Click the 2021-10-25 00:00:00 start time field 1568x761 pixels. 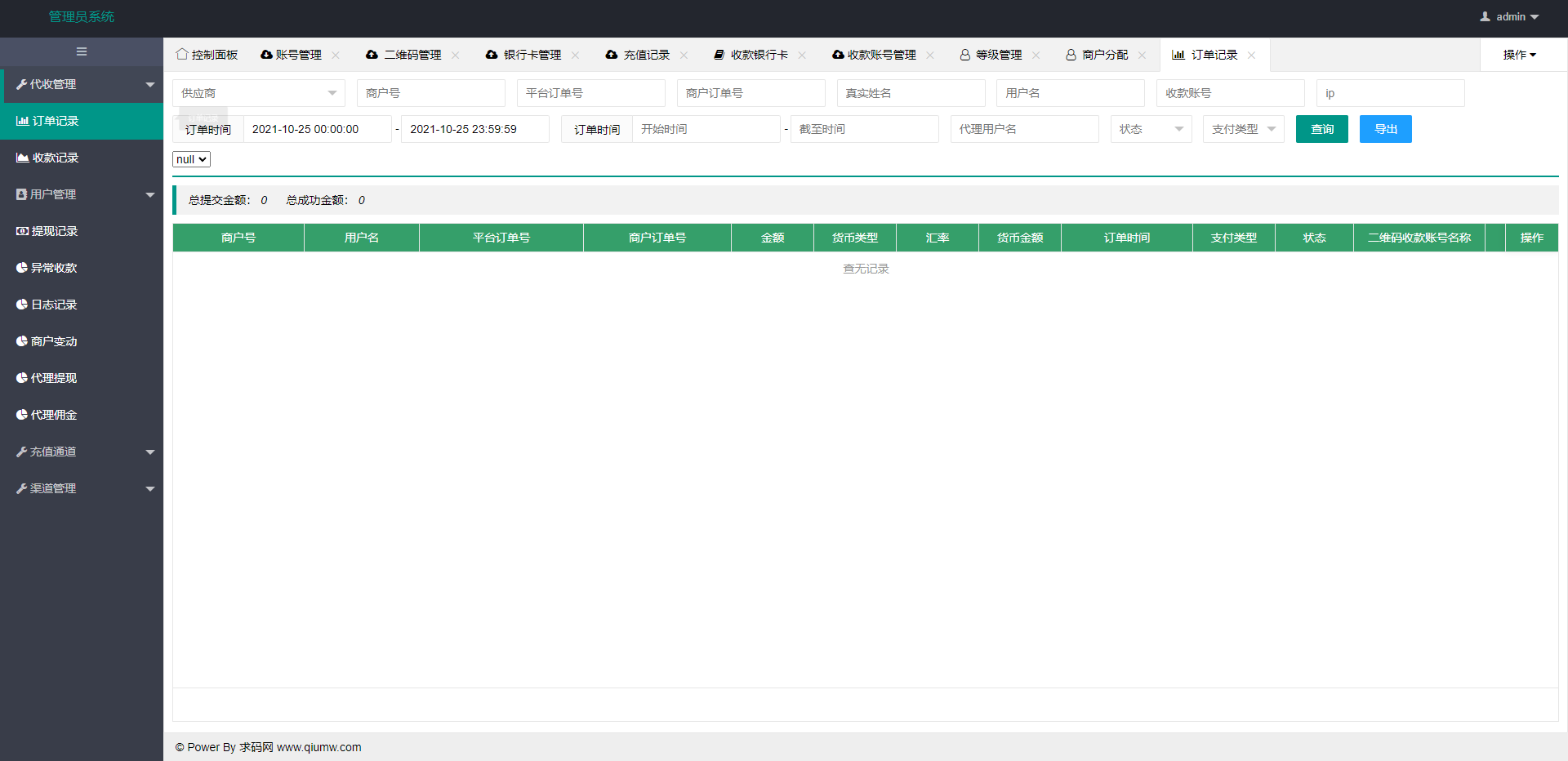click(x=318, y=129)
